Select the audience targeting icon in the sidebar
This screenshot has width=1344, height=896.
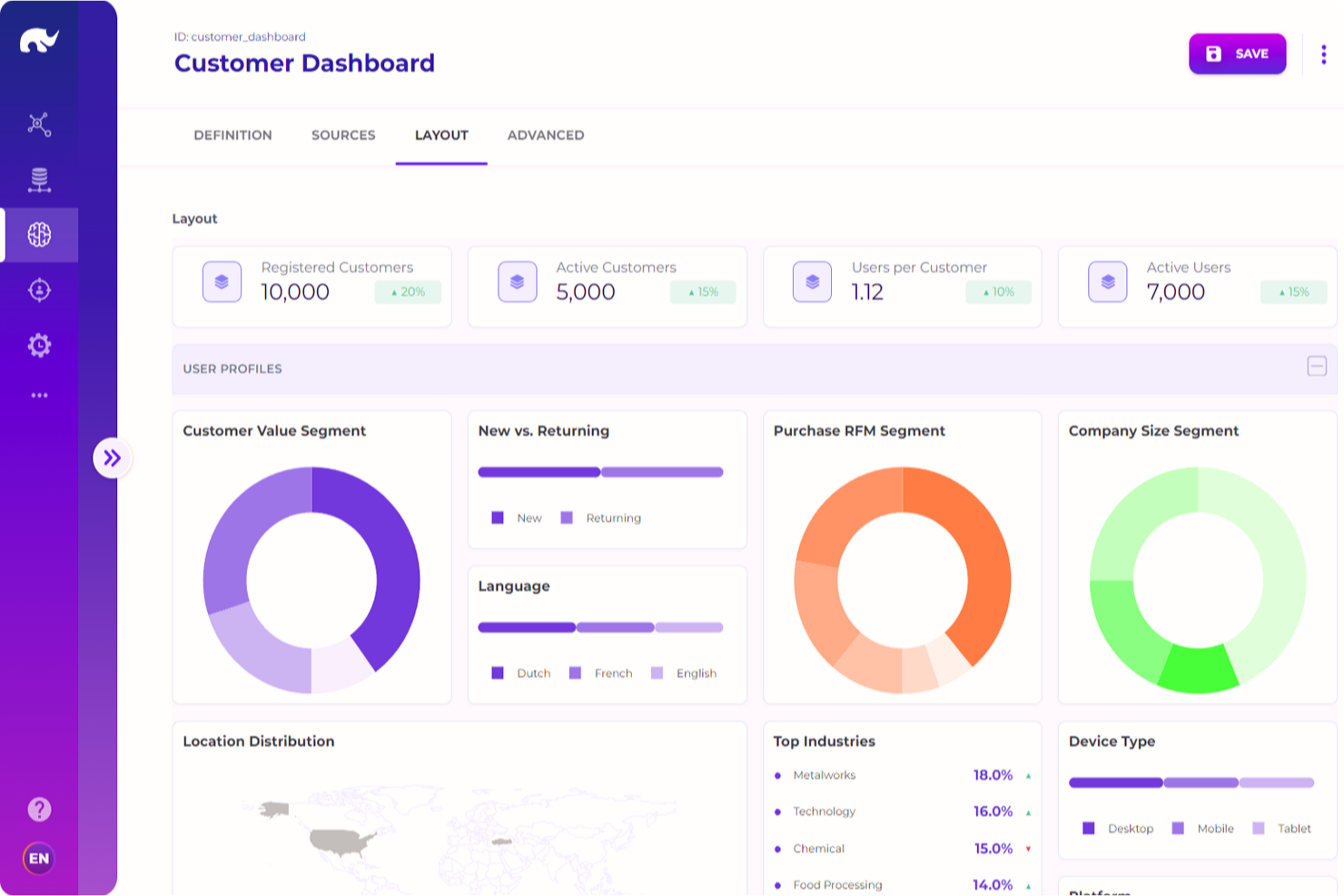[x=39, y=290]
